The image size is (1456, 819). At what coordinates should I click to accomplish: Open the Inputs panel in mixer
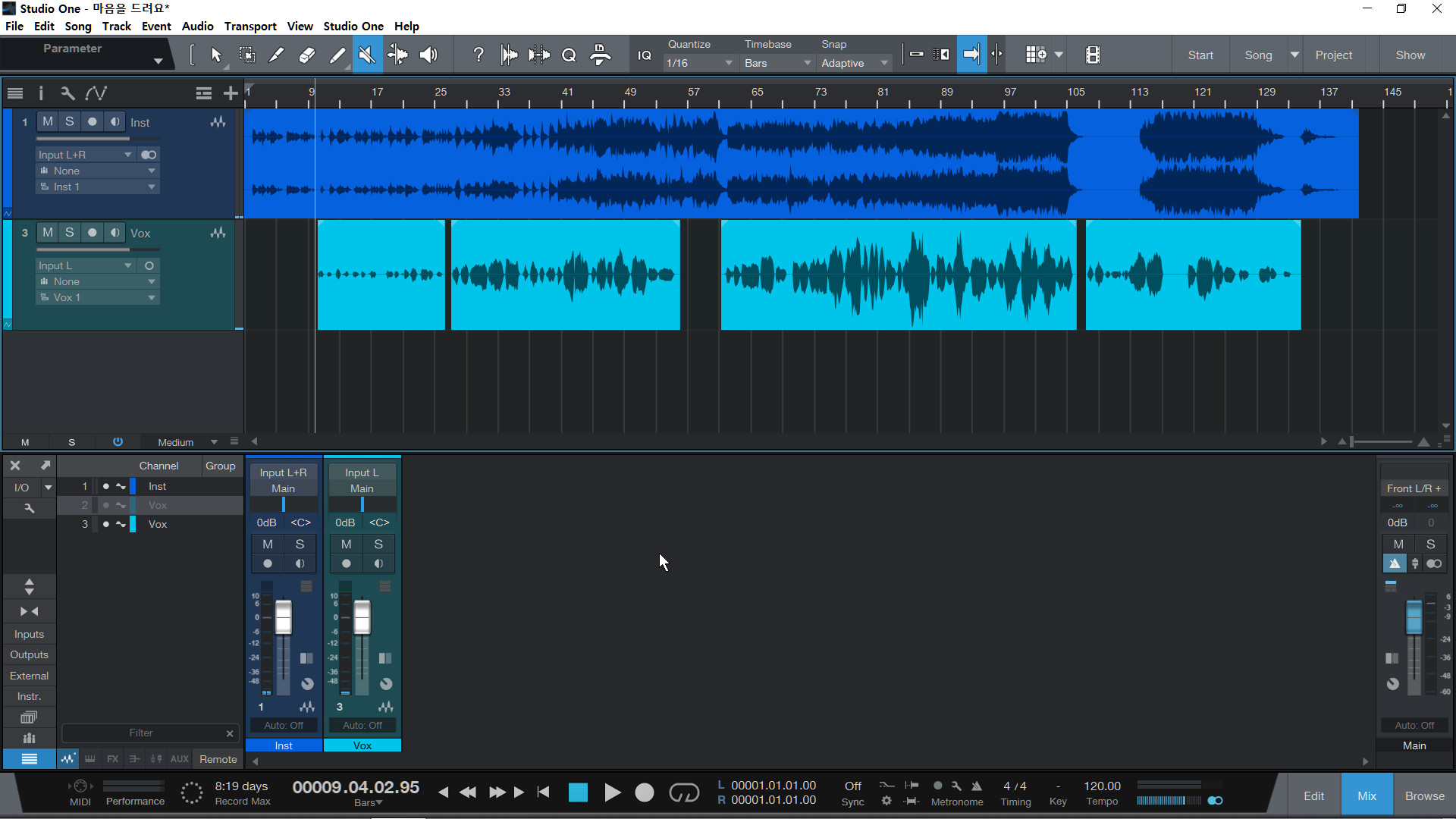tap(29, 634)
